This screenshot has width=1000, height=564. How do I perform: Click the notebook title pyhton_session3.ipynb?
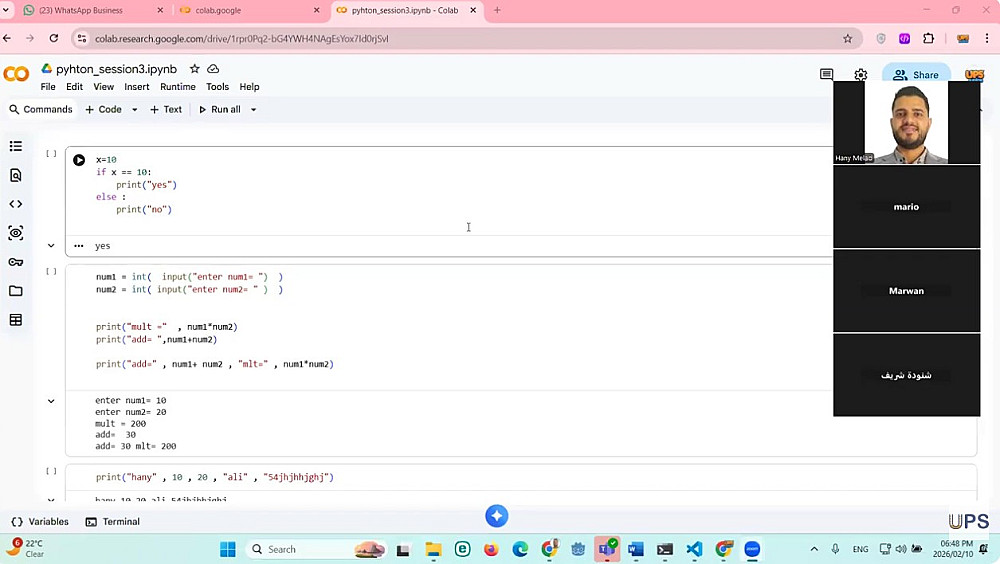116,69
